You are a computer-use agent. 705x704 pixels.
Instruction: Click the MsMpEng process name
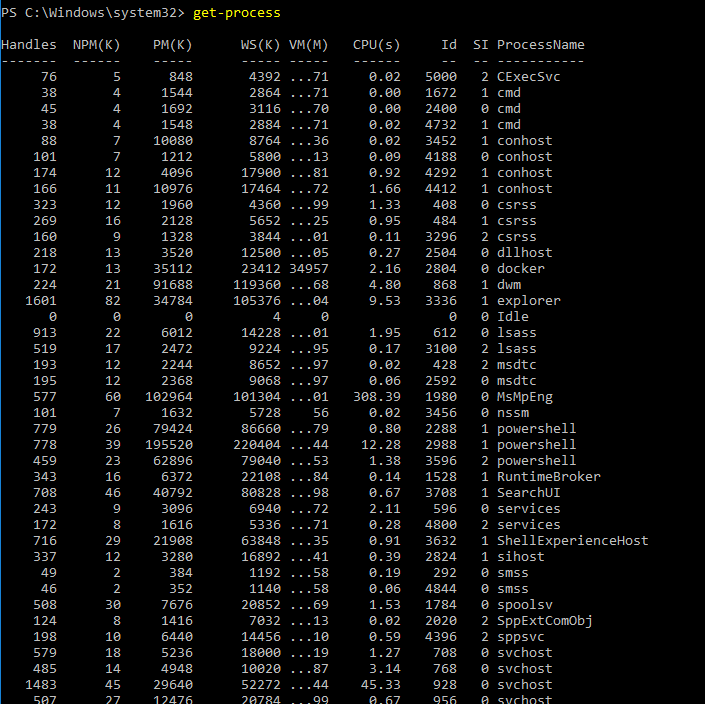coord(525,397)
